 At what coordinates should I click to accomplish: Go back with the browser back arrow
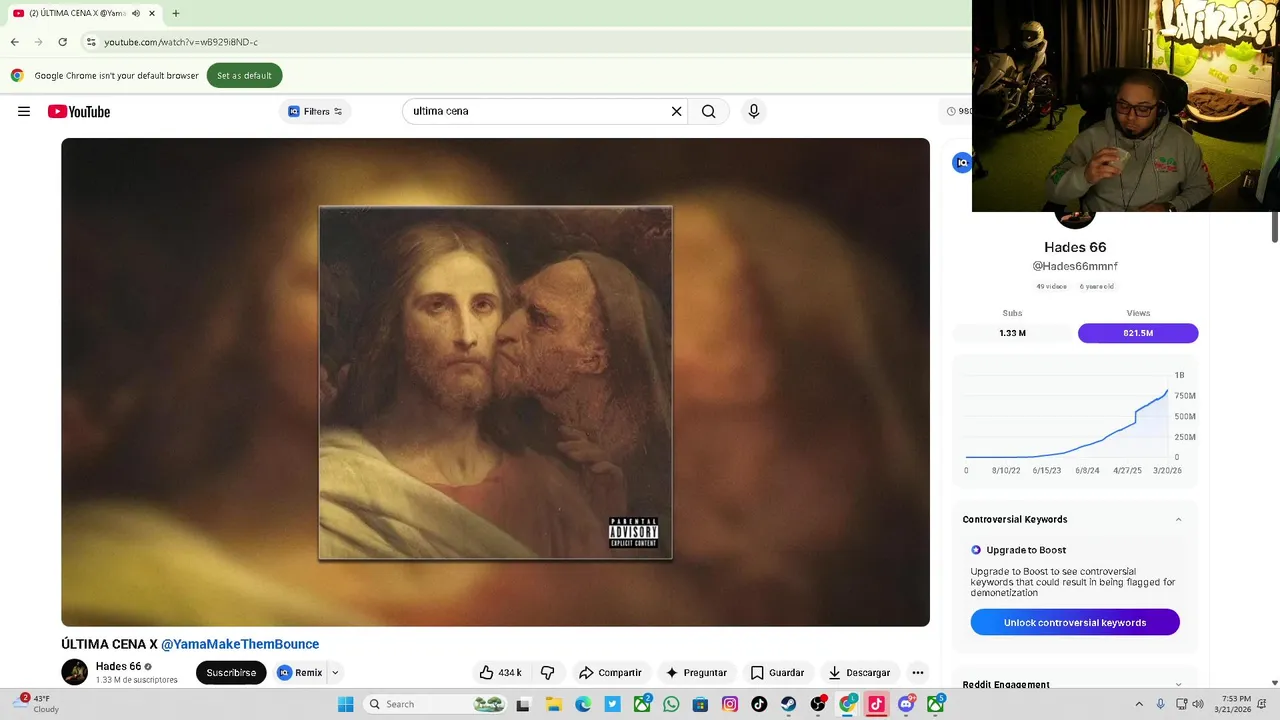coord(14,42)
